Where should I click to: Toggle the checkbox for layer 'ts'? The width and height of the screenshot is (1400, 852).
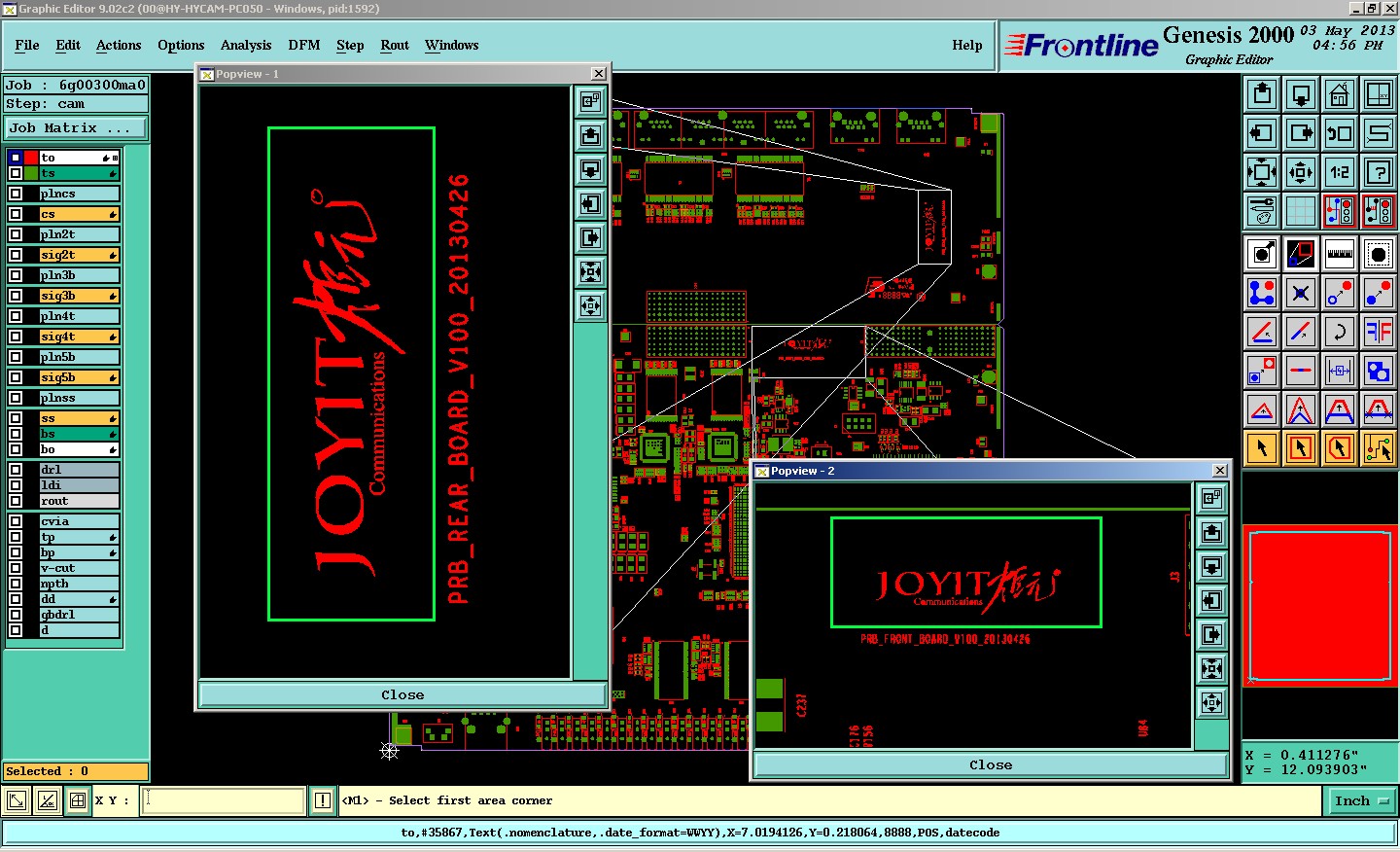pos(16,173)
